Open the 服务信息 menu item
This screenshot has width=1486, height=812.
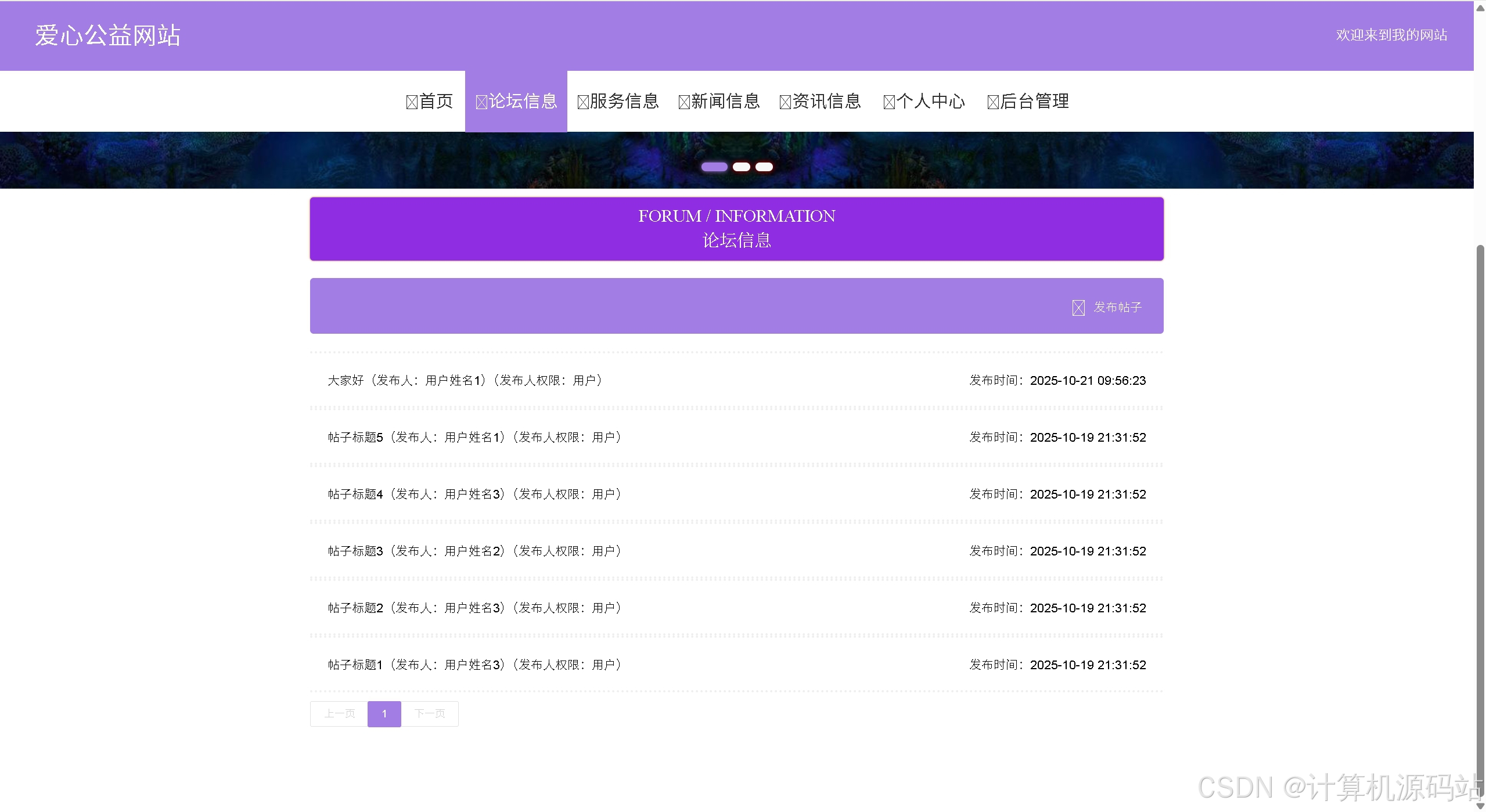[624, 102]
